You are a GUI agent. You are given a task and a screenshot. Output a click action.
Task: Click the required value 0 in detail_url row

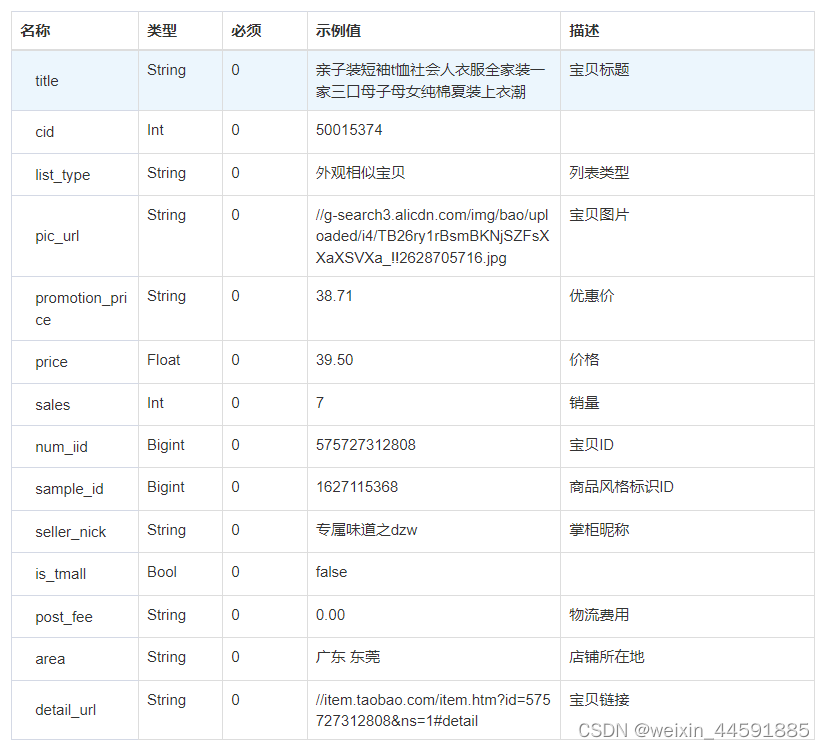pyautogui.click(x=235, y=700)
